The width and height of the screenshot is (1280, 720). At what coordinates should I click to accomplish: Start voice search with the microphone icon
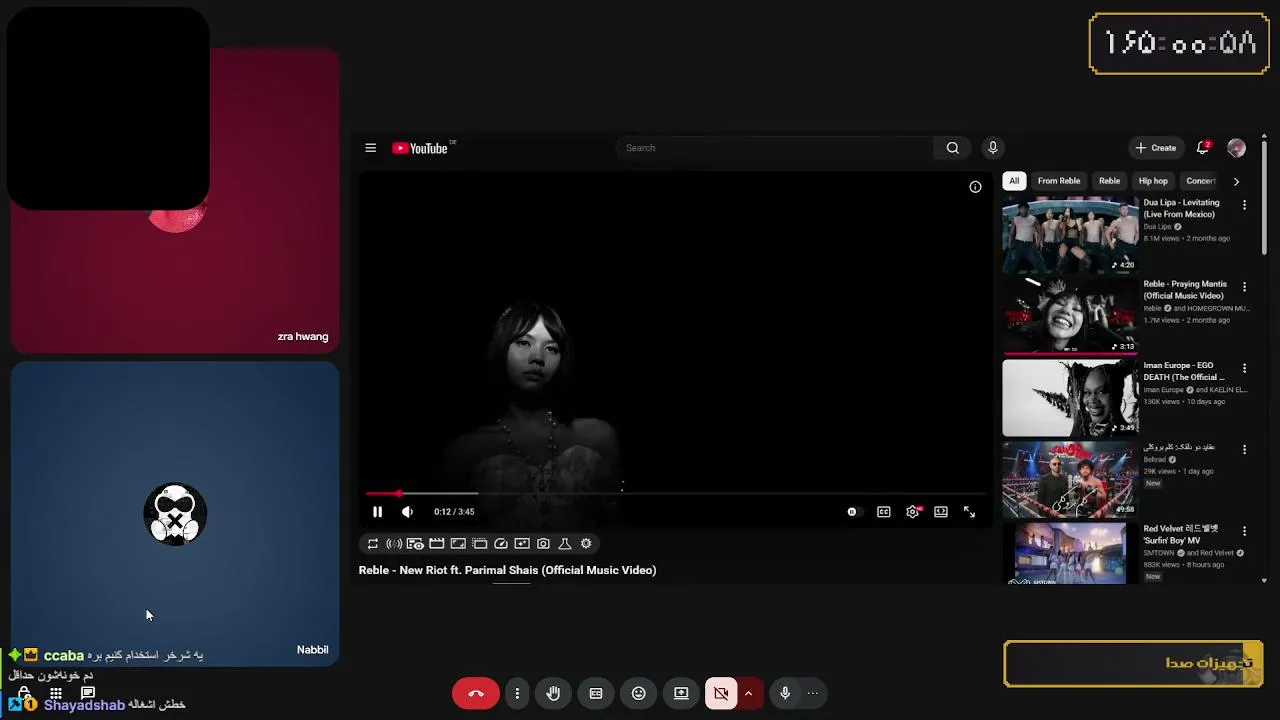(x=993, y=148)
